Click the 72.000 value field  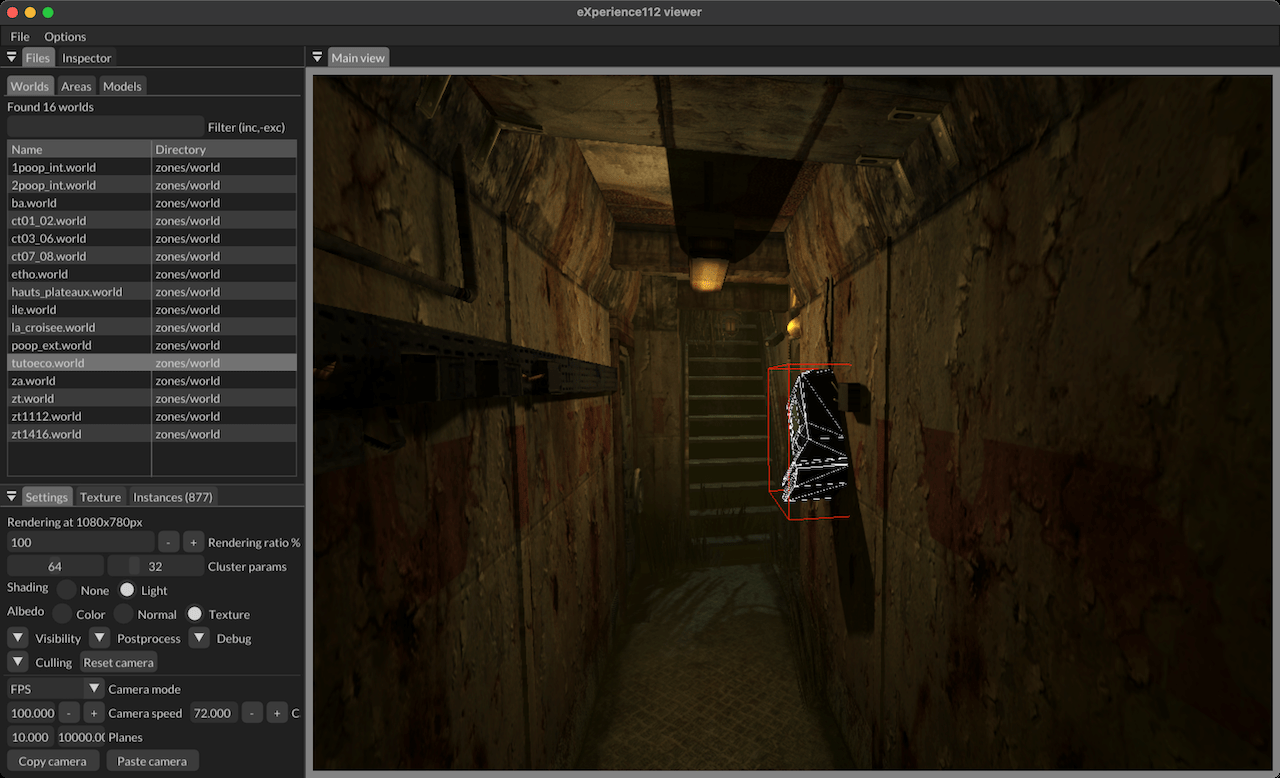click(x=214, y=713)
